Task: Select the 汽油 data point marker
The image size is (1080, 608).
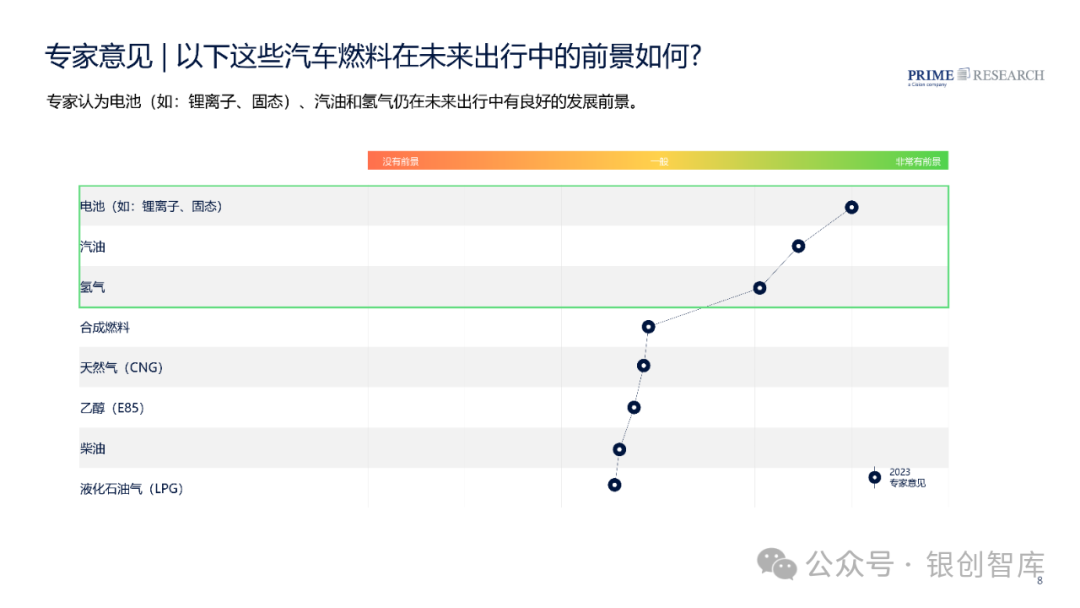Action: pos(798,246)
